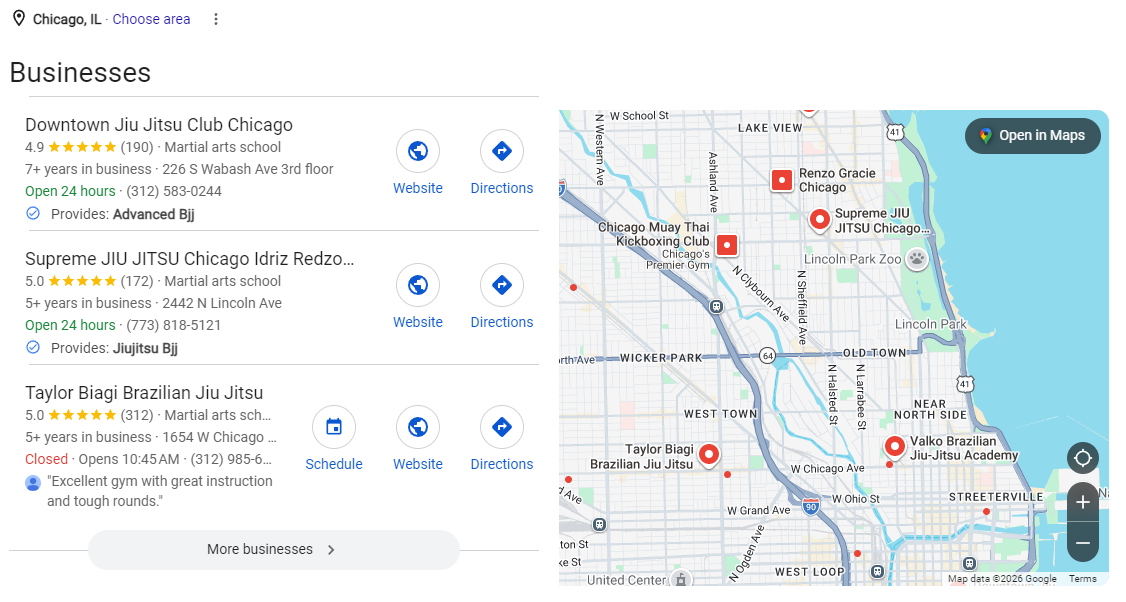Viewport: 1126px width, 602px height.
Task: Click Open 24 hours under Downtown Jiu Jitsu
Action: 70,191
